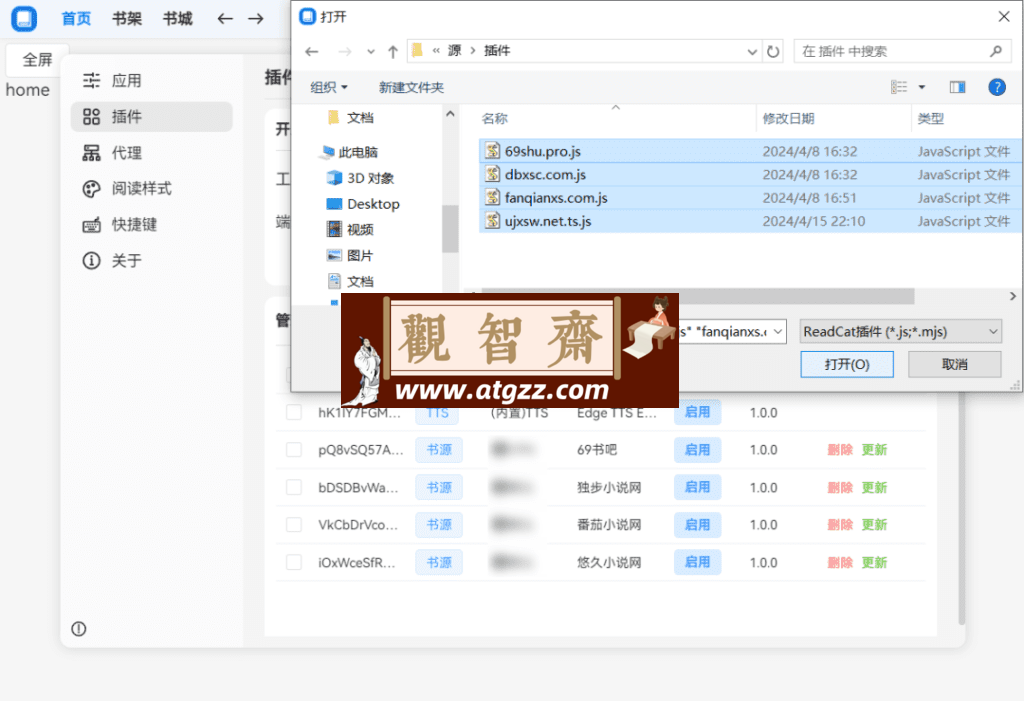Select 阅读样式 in the settings sidebar
1024x701 pixels.
pos(152,189)
